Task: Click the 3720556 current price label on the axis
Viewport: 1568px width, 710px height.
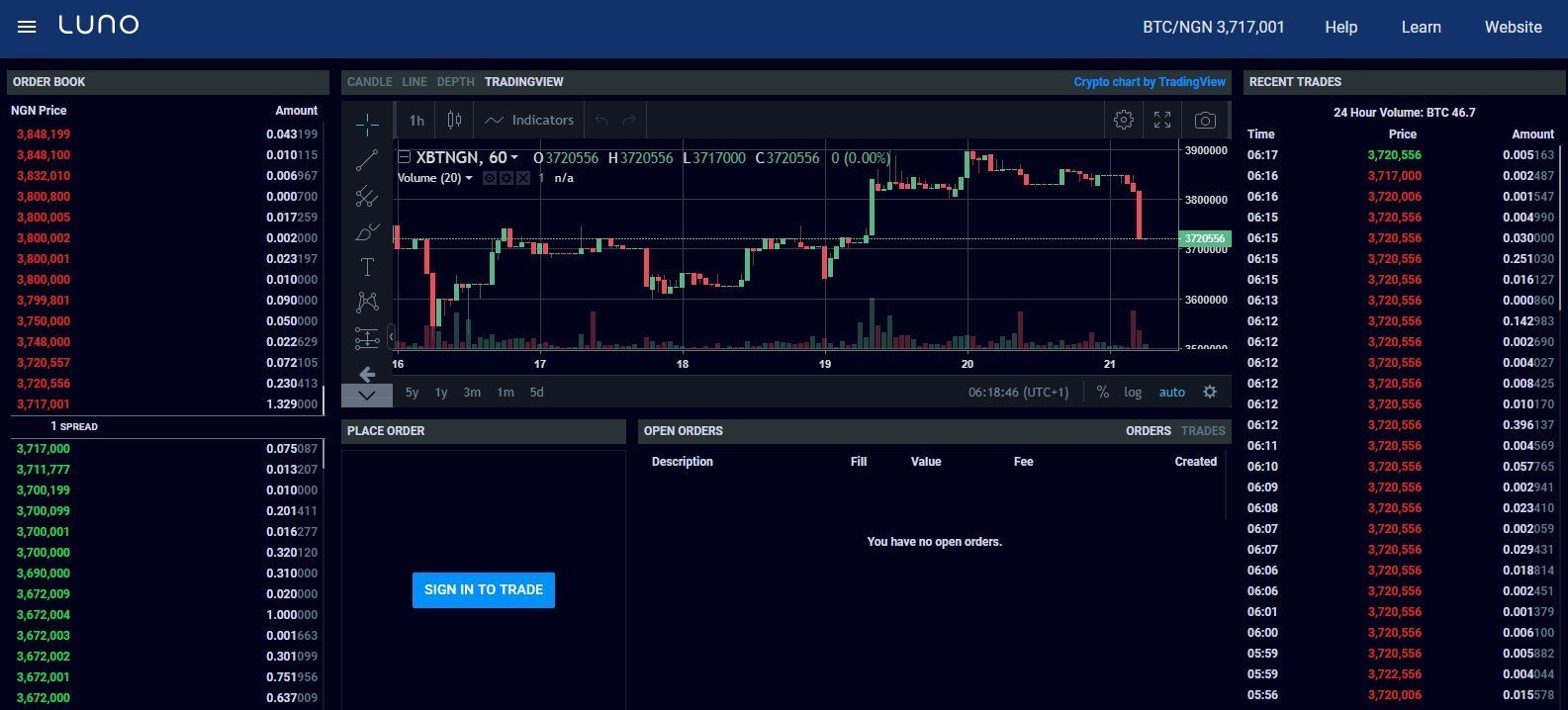Action: pos(1205,238)
